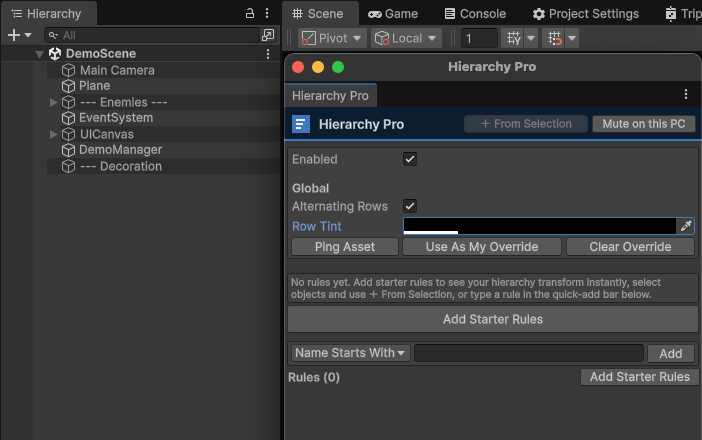Click the scene search-mode icon beside search field
Image resolution: width=702 pixels, height=440 pixels.
pyautogui.click(x=268, y=35)
